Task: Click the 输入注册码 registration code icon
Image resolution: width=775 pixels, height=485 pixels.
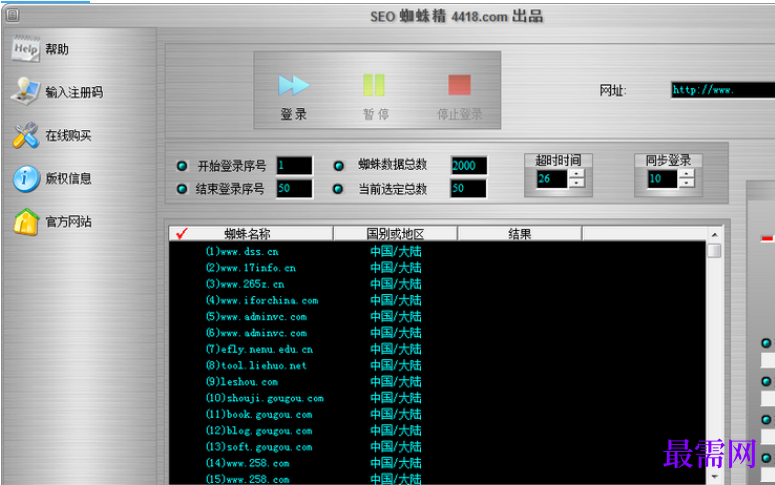Action: (26, 91)
